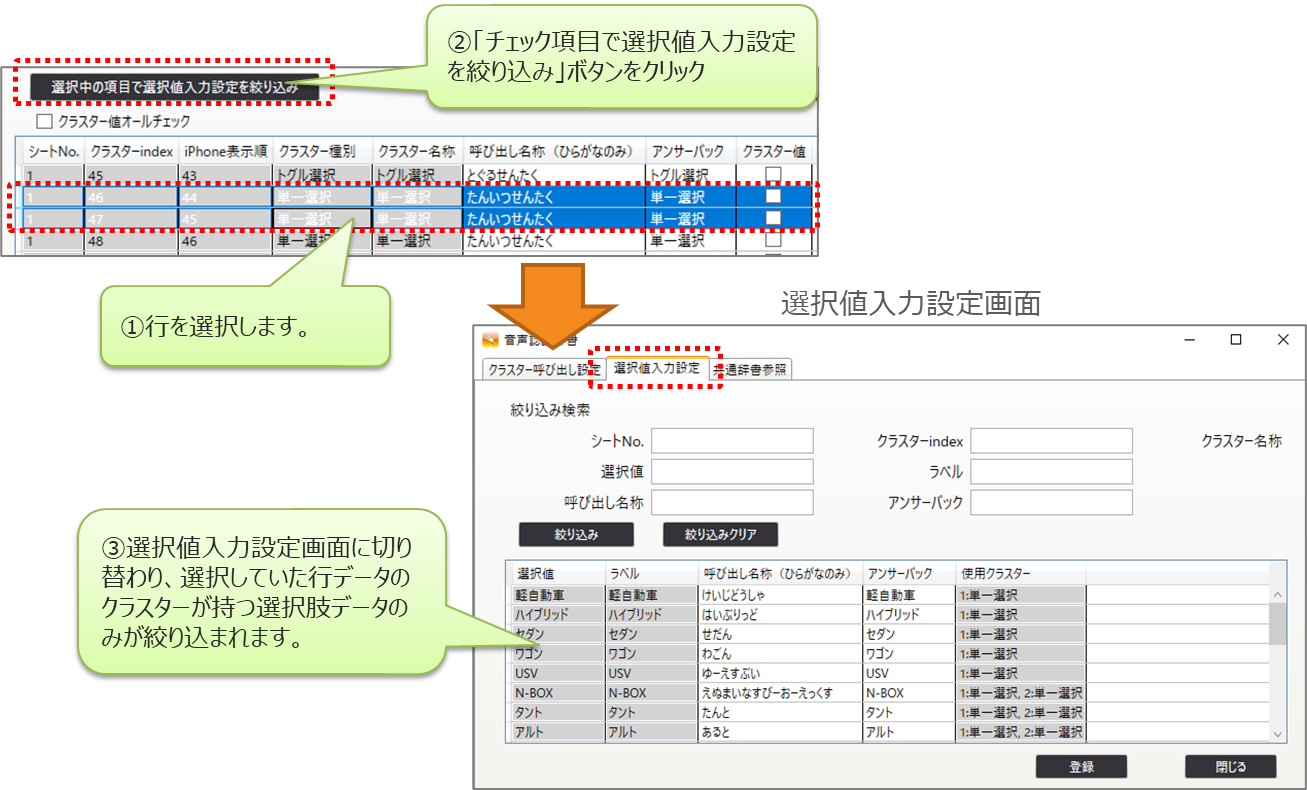
Task: Tick クラスター値 checkbox for cluster index 47
Action: [773, 218]
